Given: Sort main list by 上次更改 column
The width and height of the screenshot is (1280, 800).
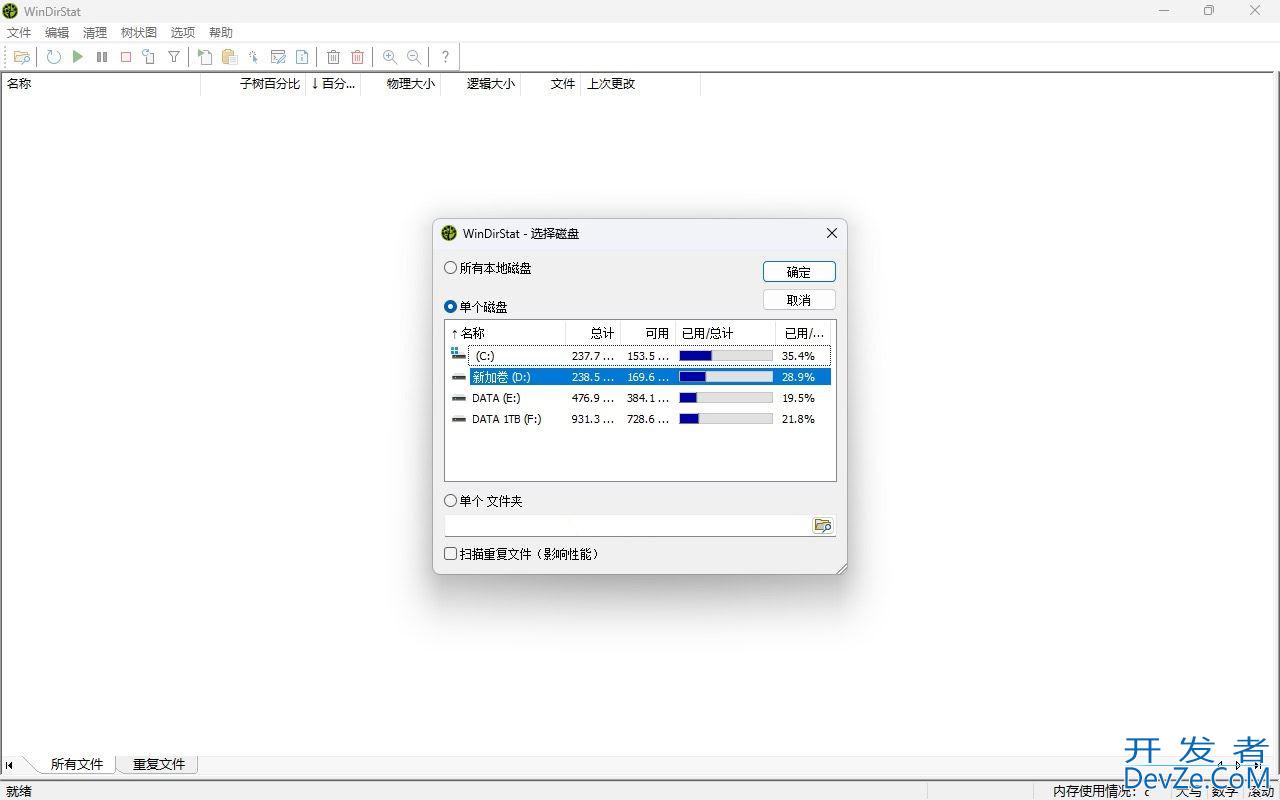Looking at the screenshot, I should click(640, 84).
